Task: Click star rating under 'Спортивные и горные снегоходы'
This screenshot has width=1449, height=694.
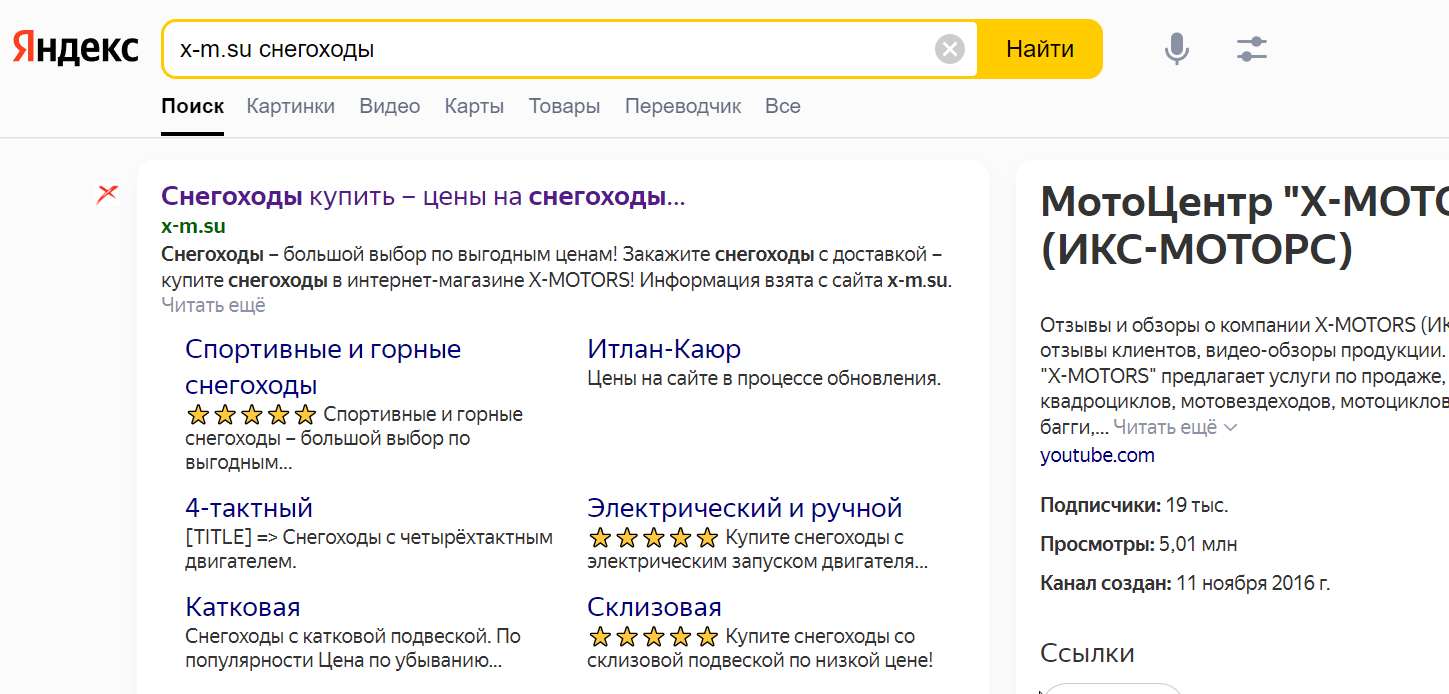Action: point(251,415)
